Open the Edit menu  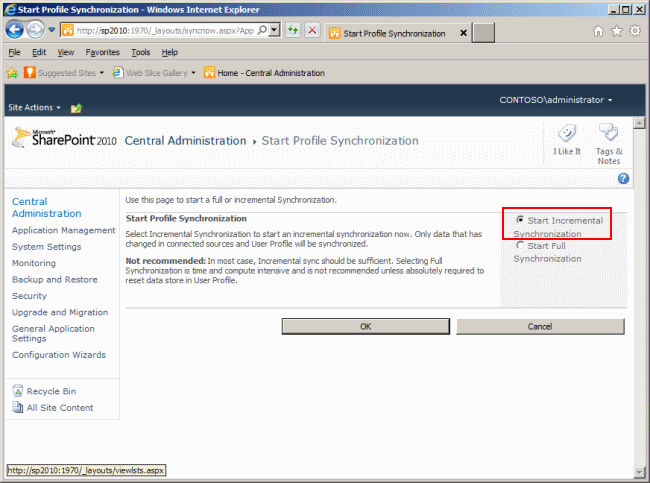pyautogui.click(x=39, y=52)
